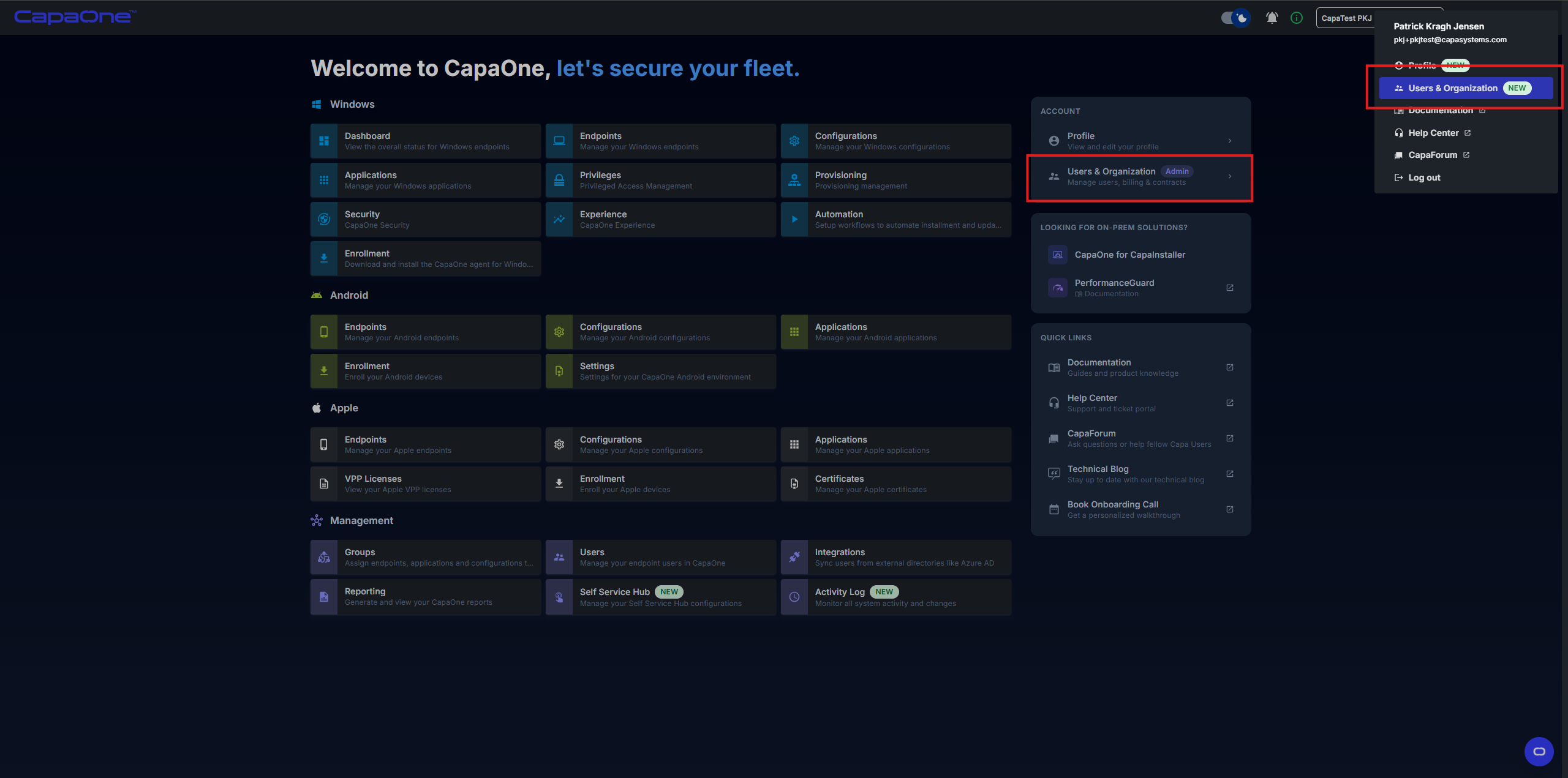Click the CapaOne logo
The height and width of the screenshot is (778, 1568).
[75, 17]
